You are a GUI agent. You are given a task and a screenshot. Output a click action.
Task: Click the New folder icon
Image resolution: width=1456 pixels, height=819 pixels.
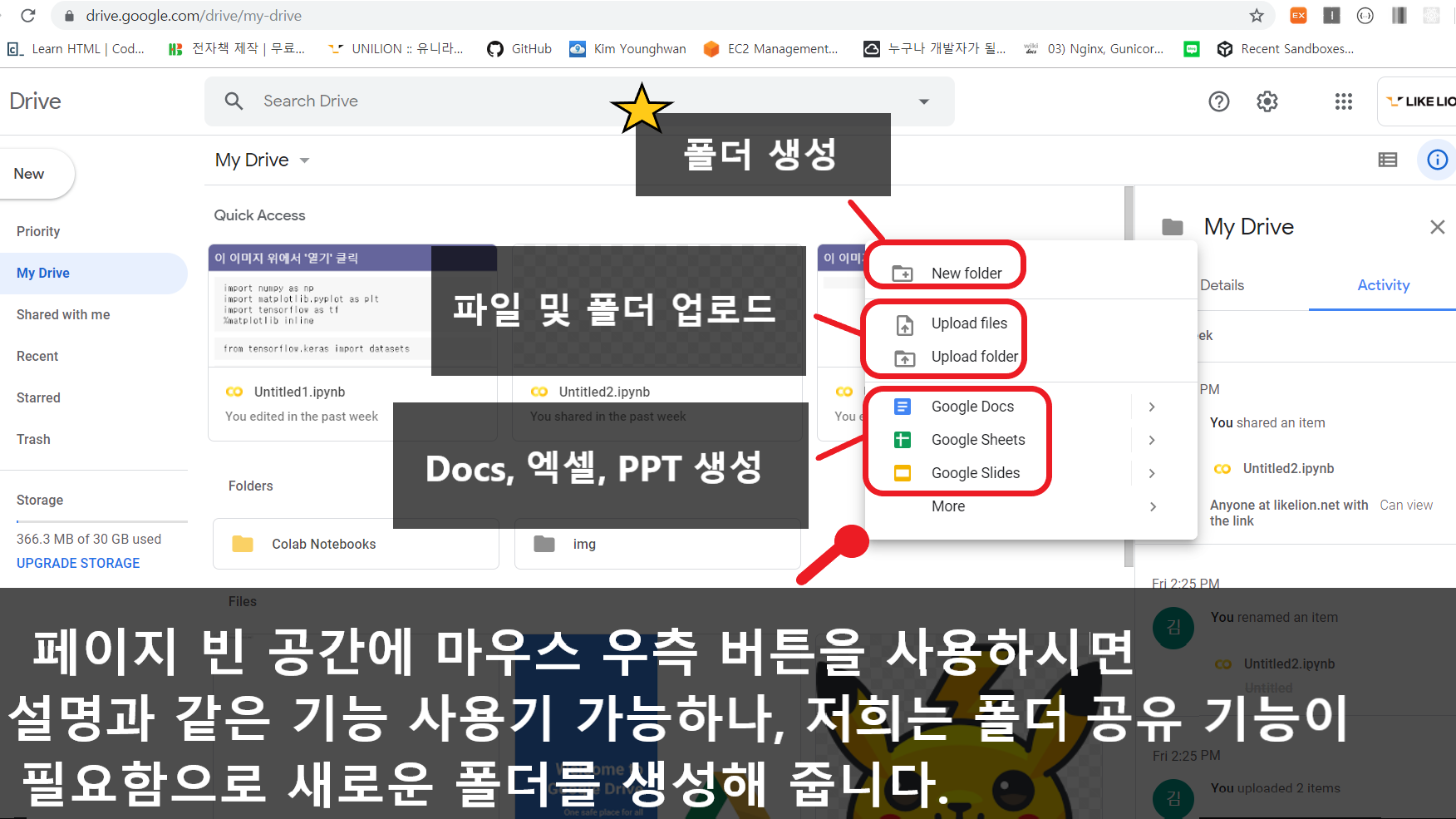click(903, 274)
